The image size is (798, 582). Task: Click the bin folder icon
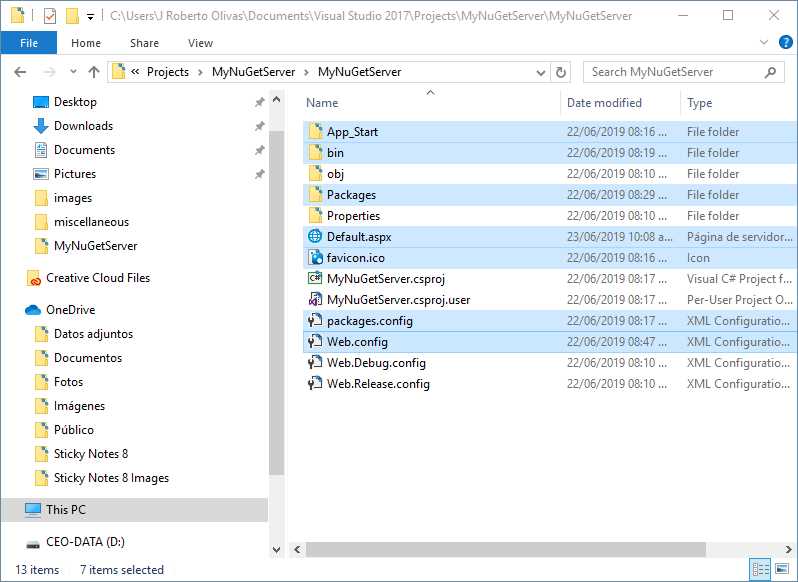315,152
